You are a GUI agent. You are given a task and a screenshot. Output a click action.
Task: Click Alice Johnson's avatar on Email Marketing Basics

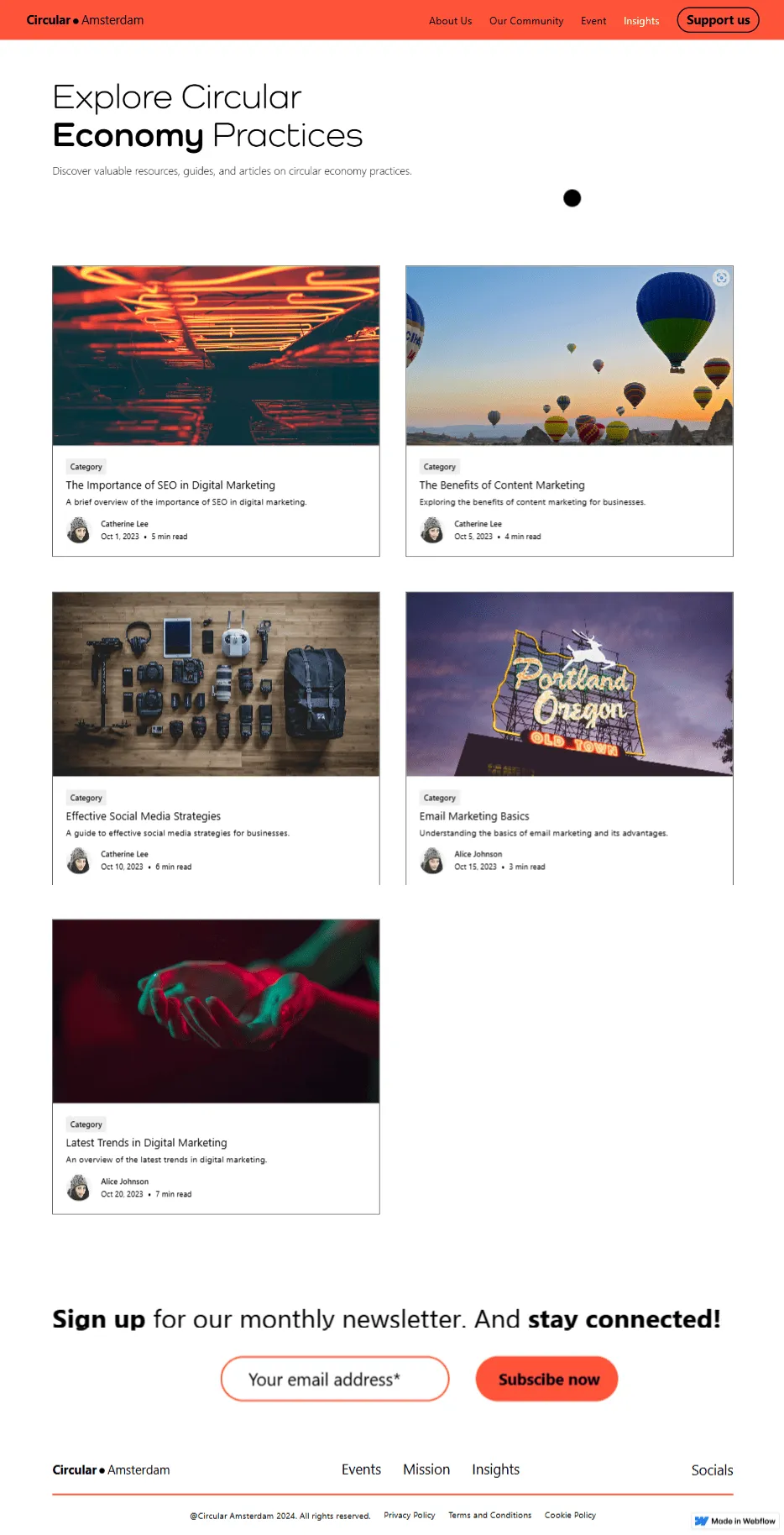(432, 861)
